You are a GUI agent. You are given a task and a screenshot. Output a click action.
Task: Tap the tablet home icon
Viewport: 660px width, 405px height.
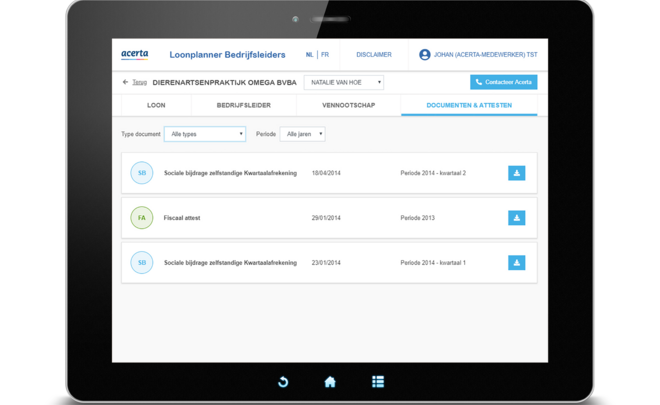tap(330, 382)
